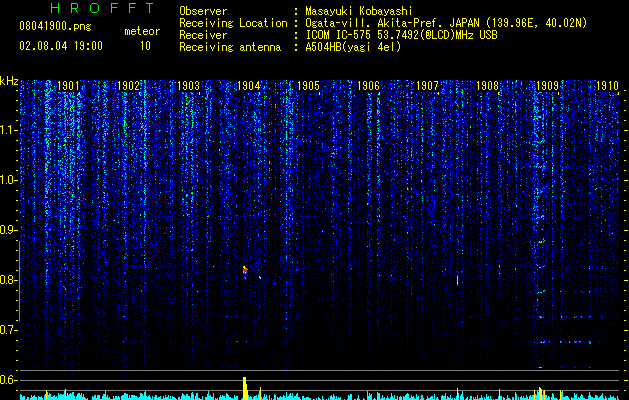This screenshot has width=629, height=400.
Task: Click the ICOM IC-575 53.7492 MHz USB text
Action: point(401,35)
